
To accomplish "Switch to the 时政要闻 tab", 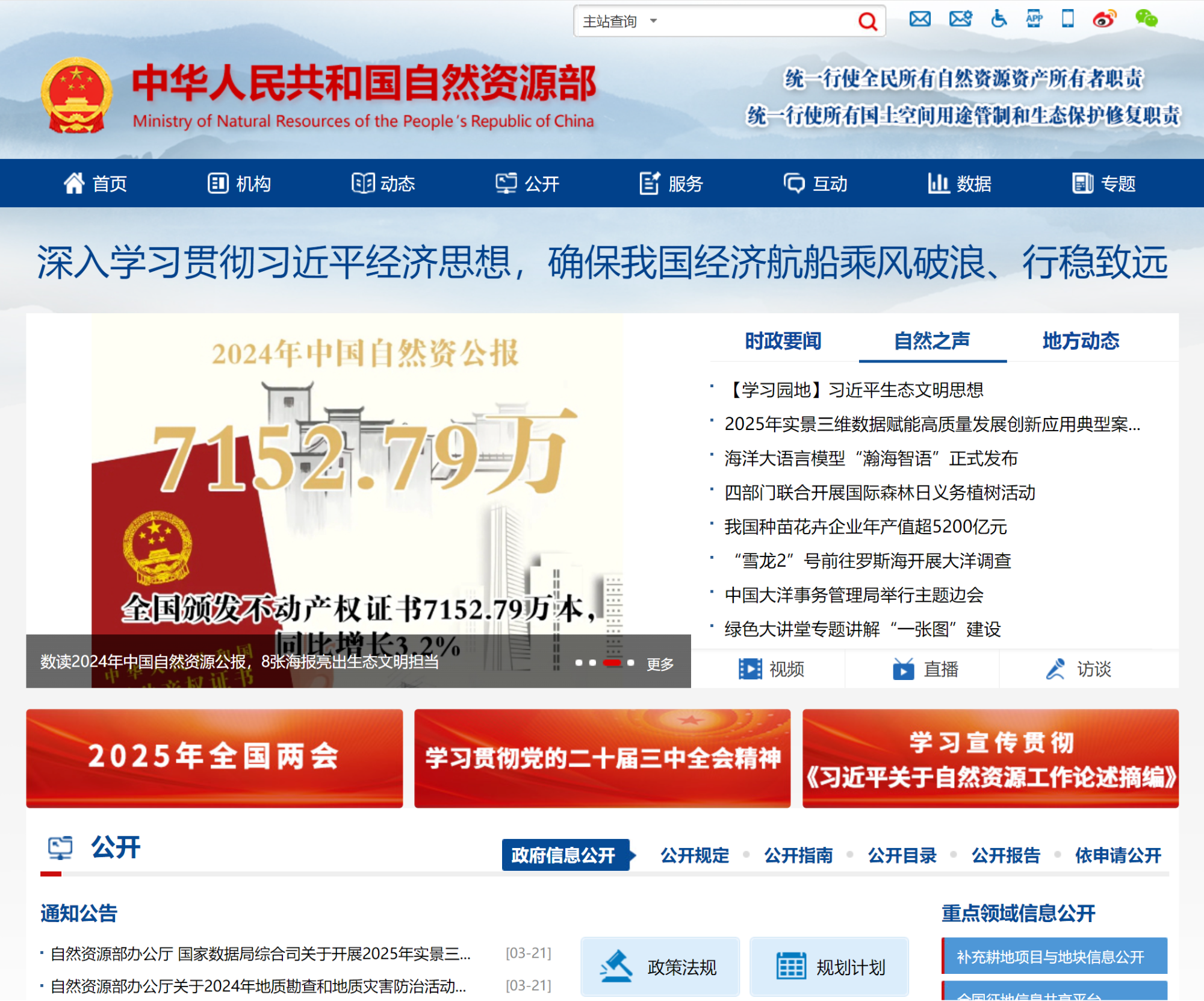I will (x=783, y=341).
